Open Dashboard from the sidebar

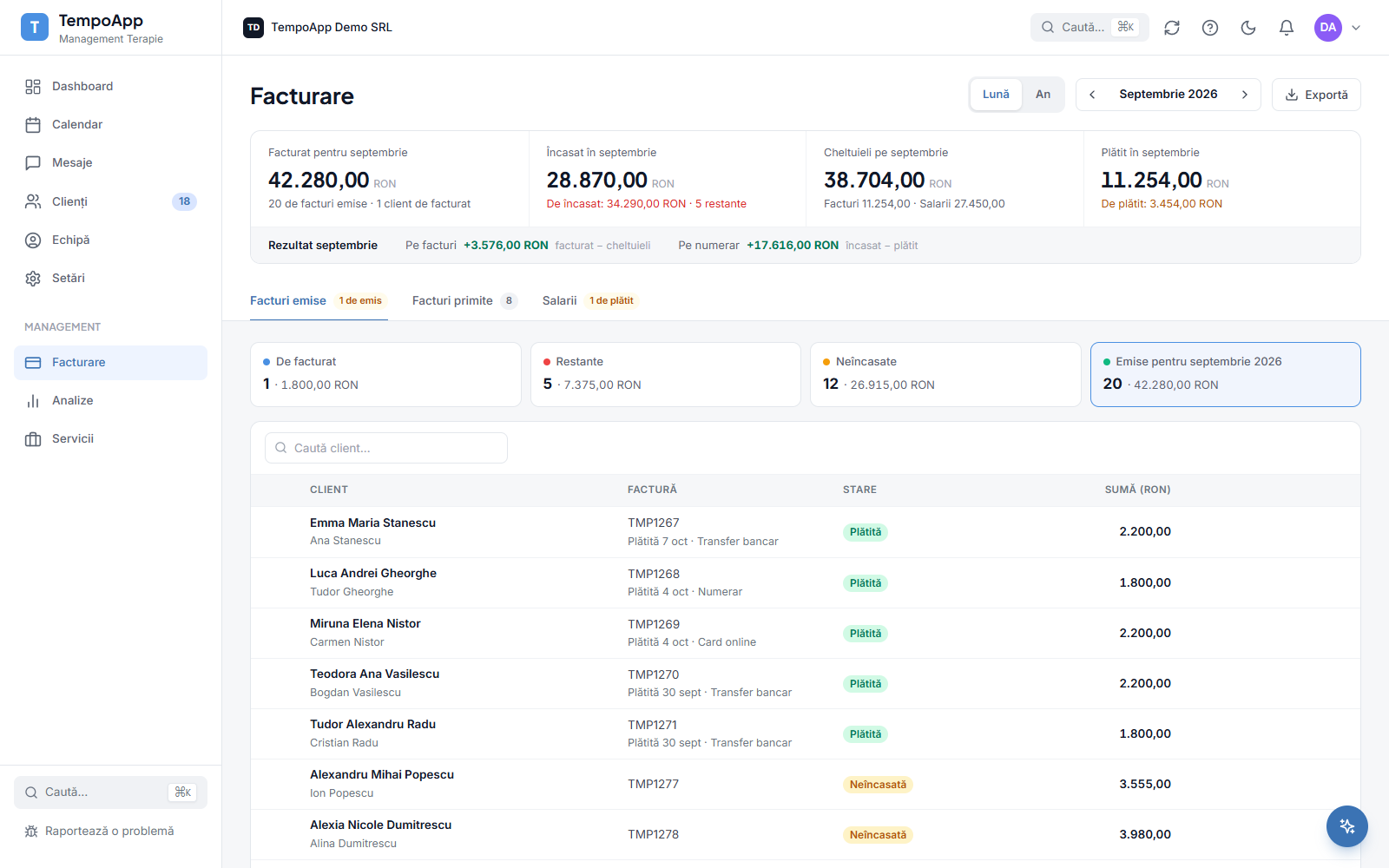110,86
